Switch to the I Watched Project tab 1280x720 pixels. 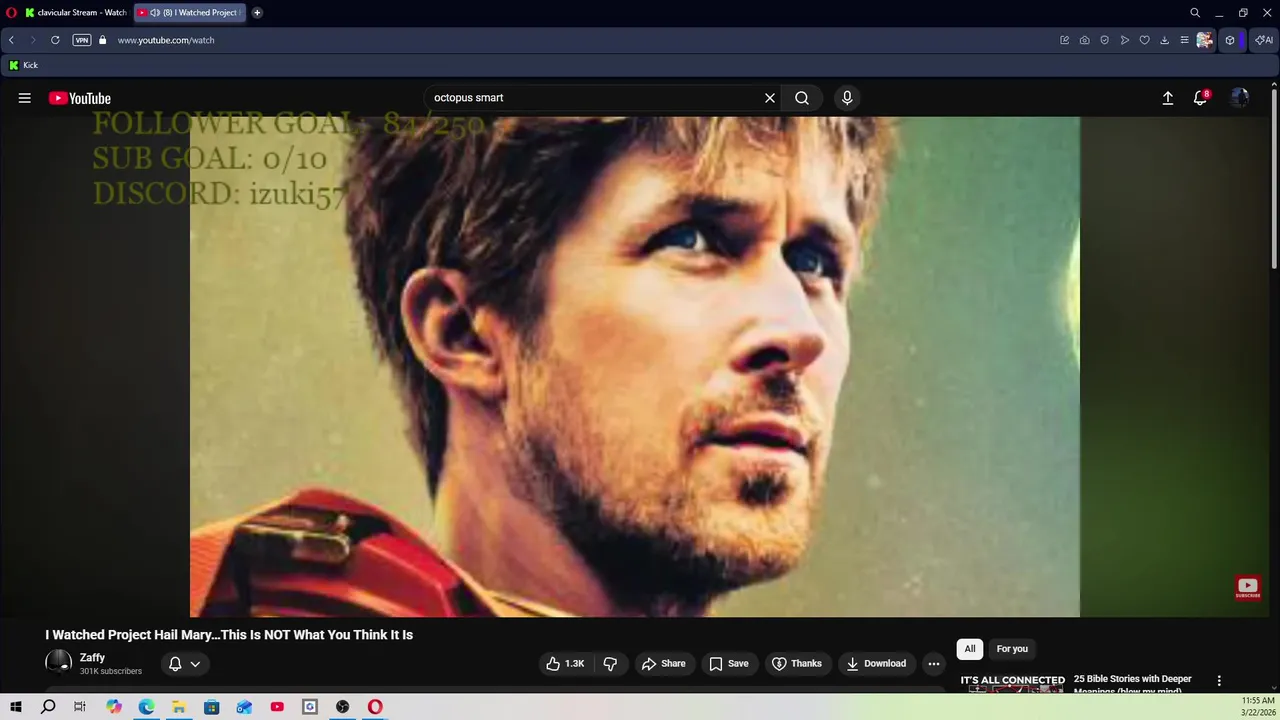[190, 13]
